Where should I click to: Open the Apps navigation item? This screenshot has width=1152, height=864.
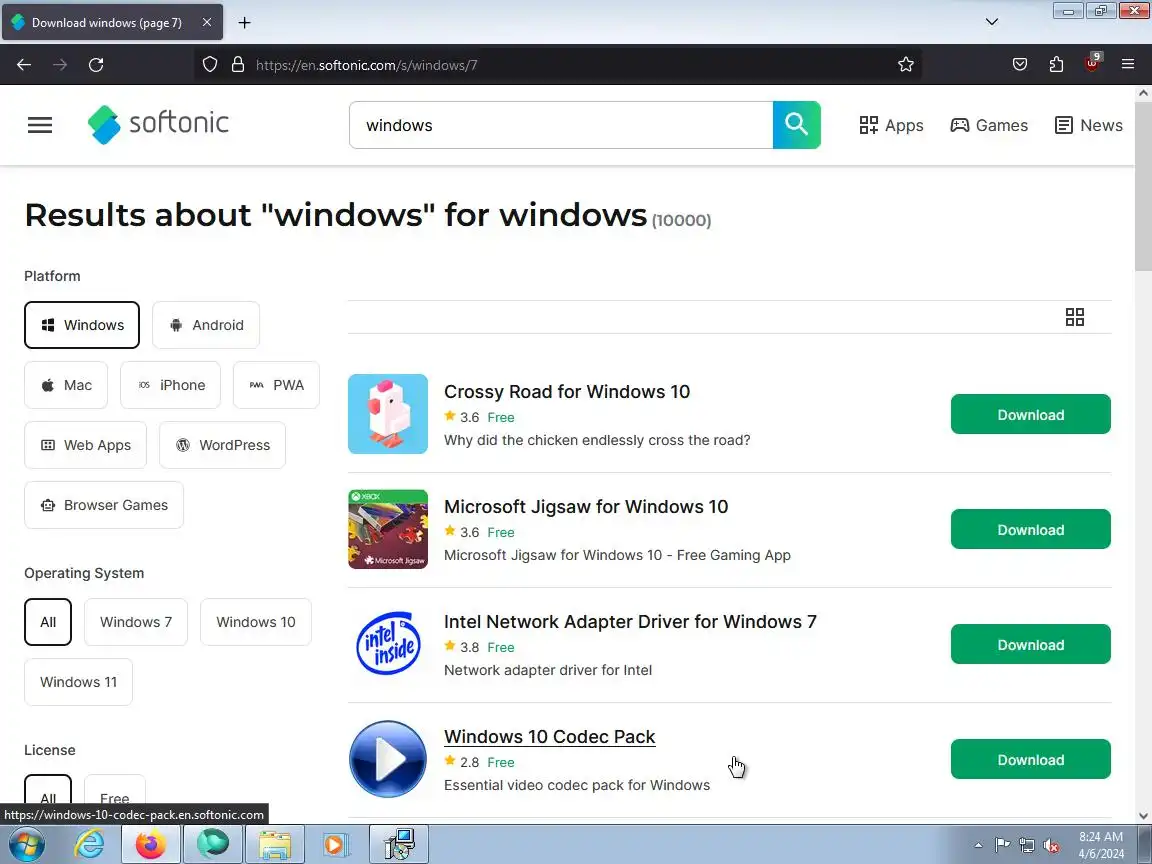pyautogui.click(x=891, y=125)
